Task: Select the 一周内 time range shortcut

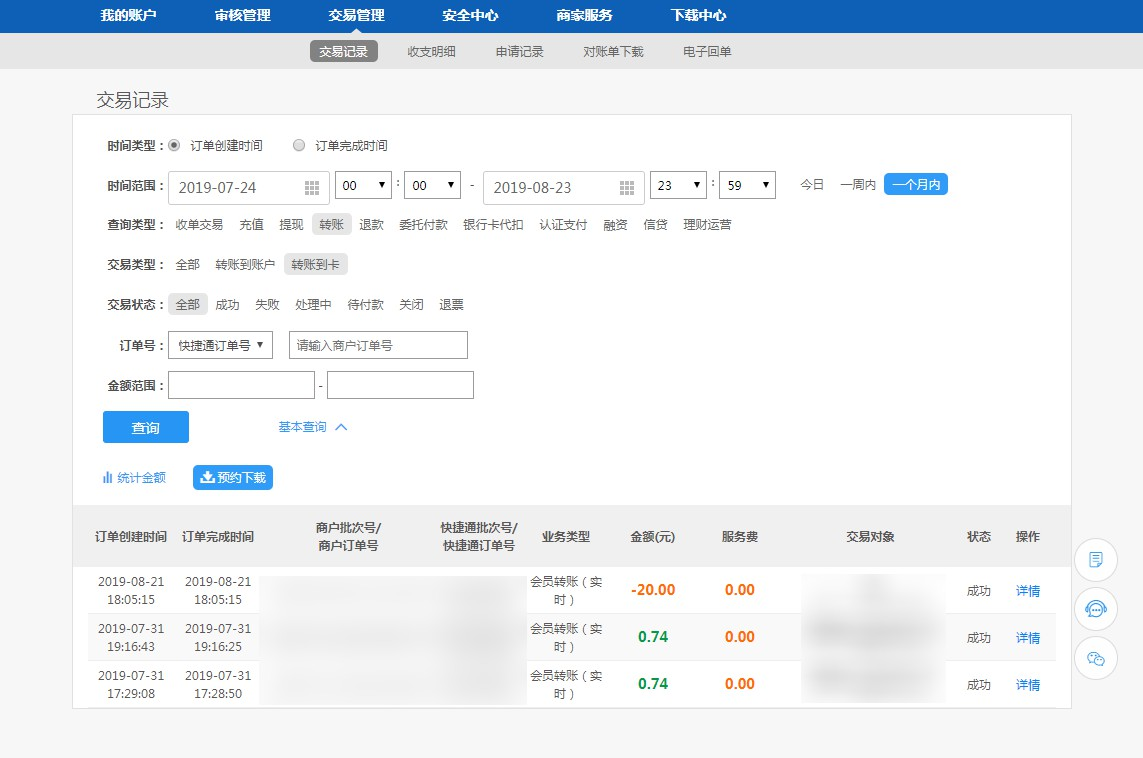Action: pyautogui.click(x=858, y=185)
